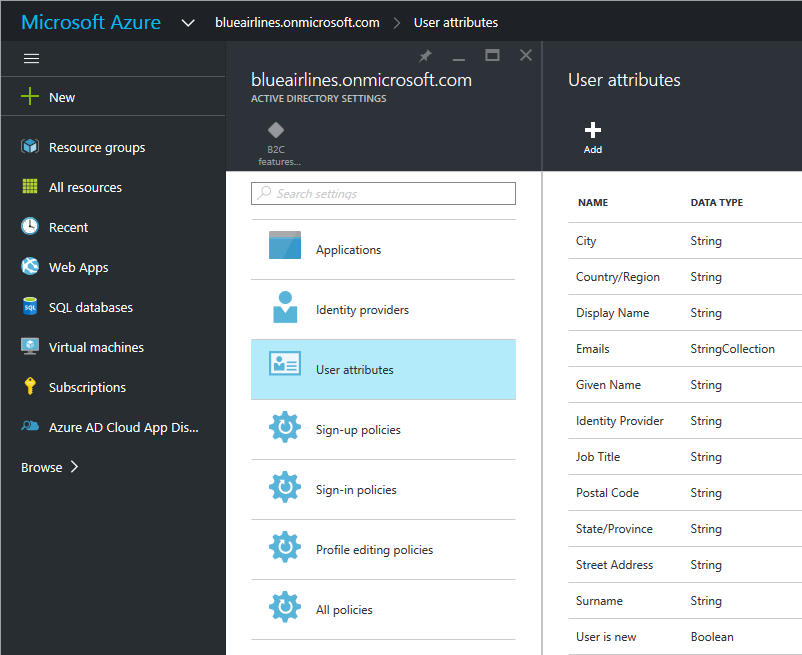Click the Boolean data type cell
The image size is (802, 655).
(712, 637)
